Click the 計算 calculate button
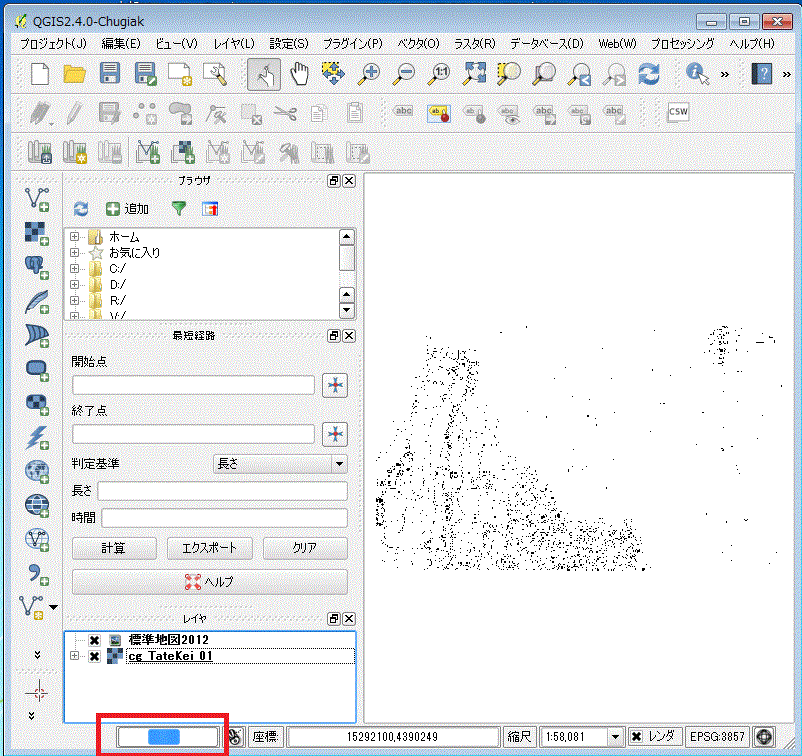This screenshot has width=802, height=756. coord(114,549)
